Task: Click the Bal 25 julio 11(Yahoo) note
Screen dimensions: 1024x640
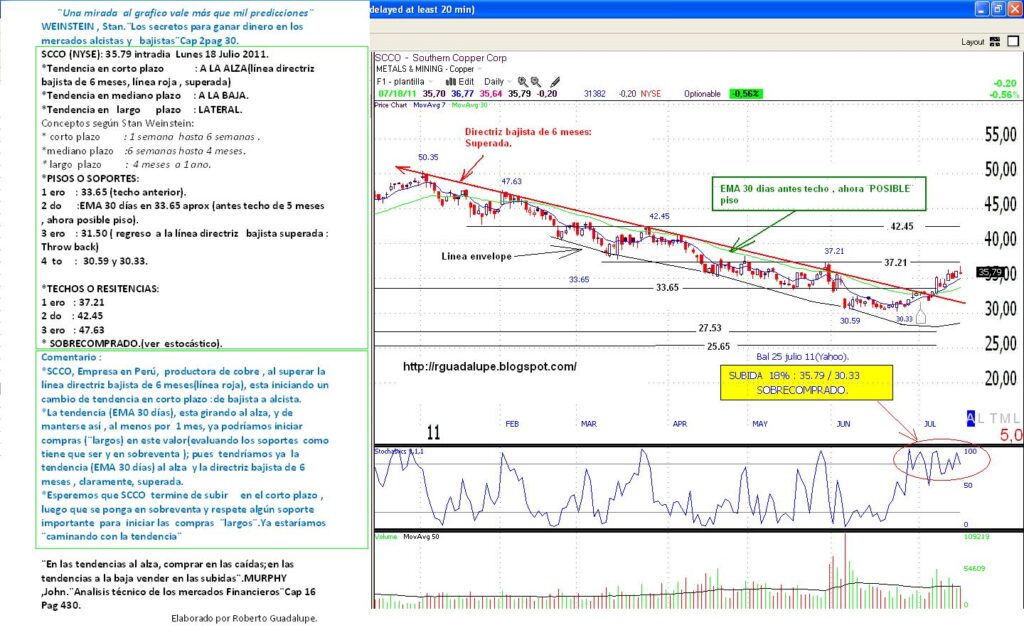Action: 803,357
